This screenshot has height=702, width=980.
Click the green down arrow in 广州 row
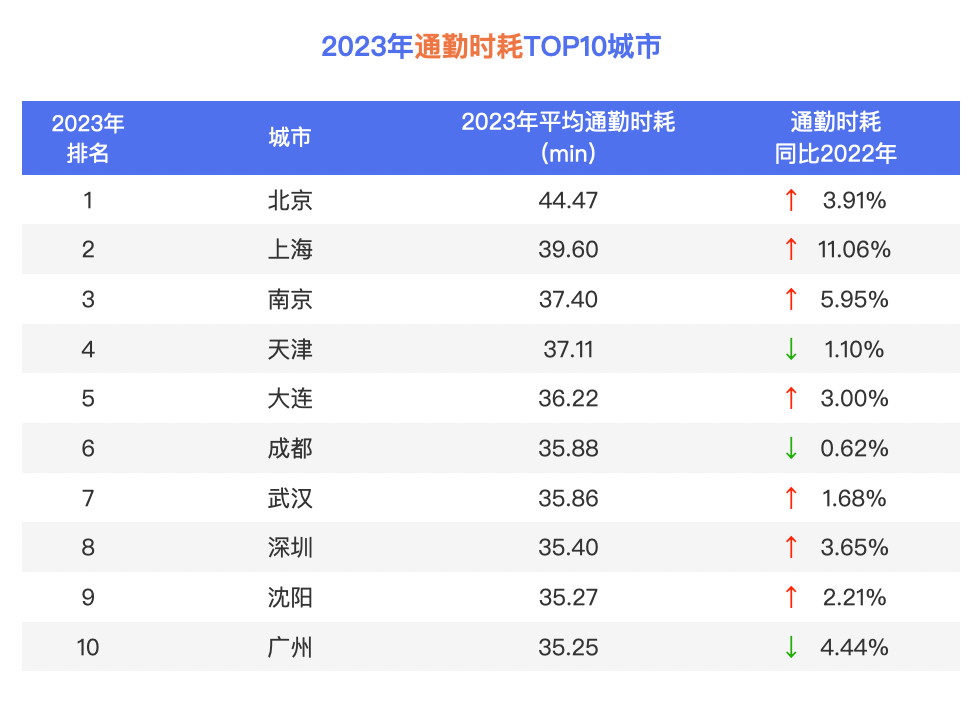click(x=791, y=647)
